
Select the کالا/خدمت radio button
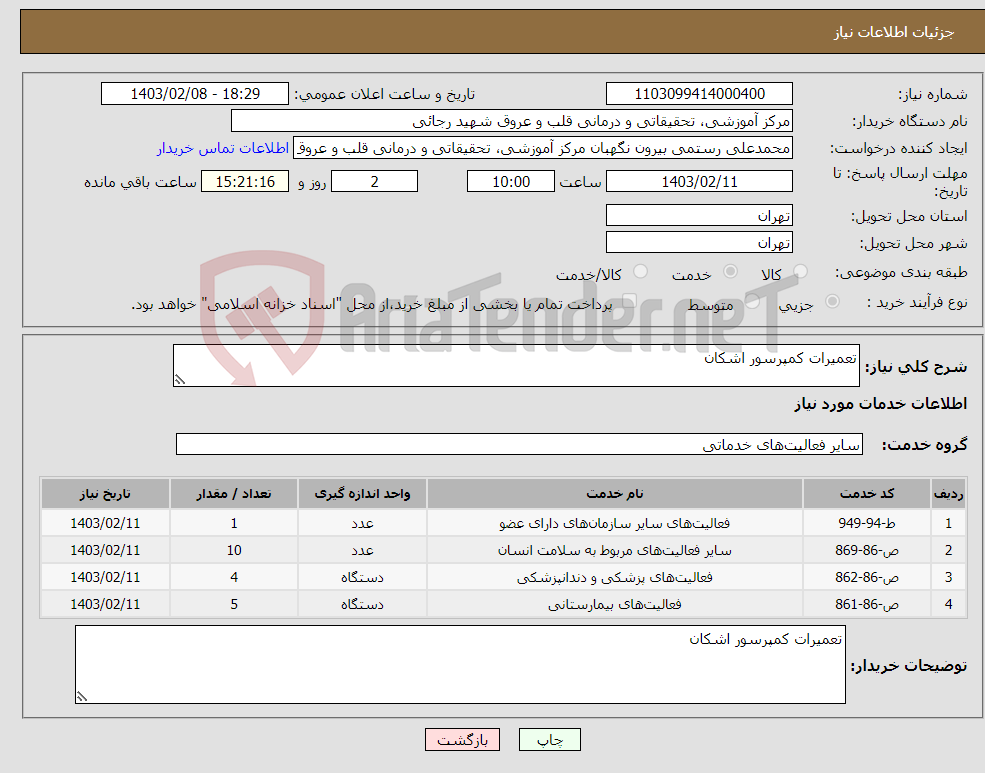click(640, 272)
